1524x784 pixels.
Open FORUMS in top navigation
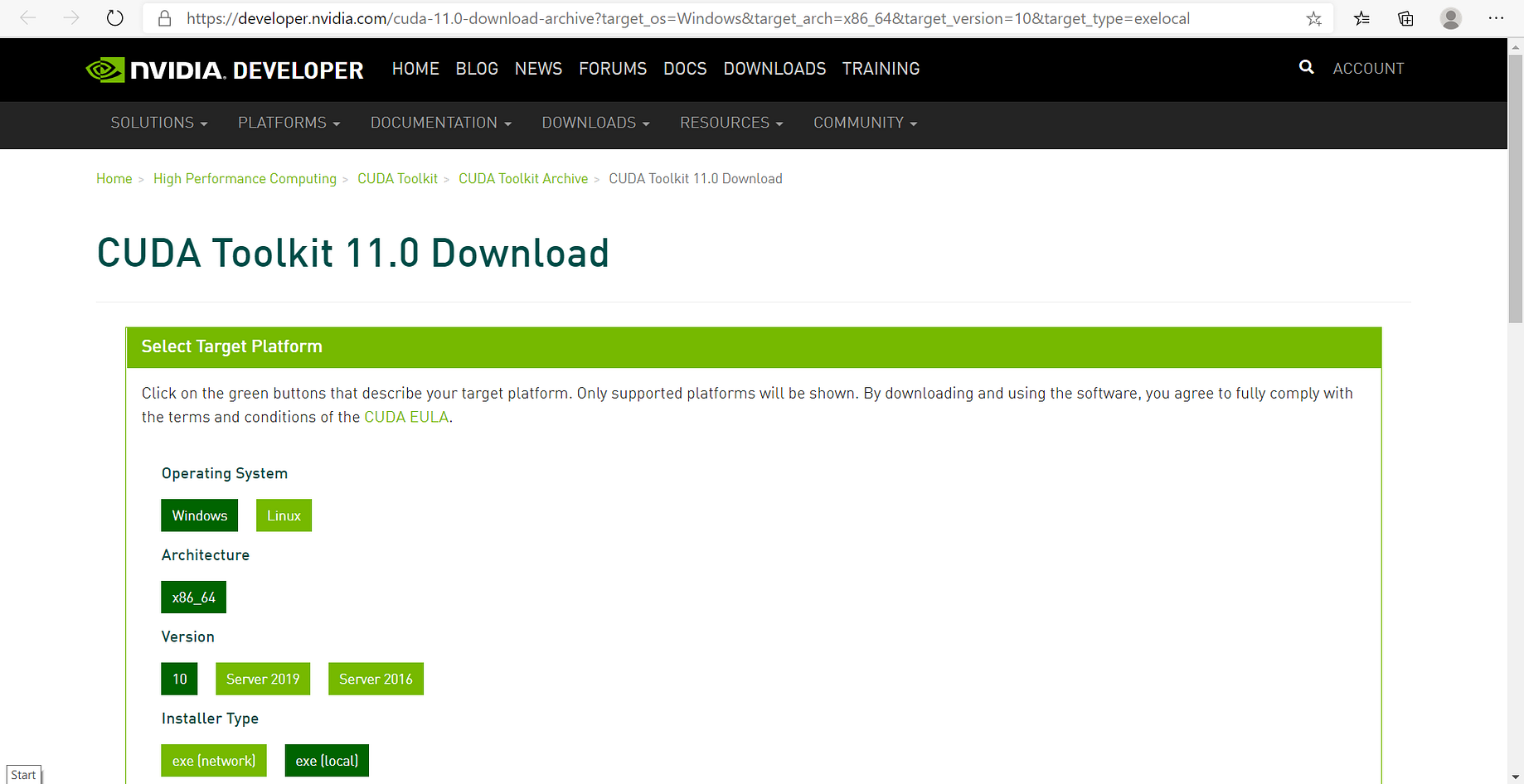click(613, 69)
